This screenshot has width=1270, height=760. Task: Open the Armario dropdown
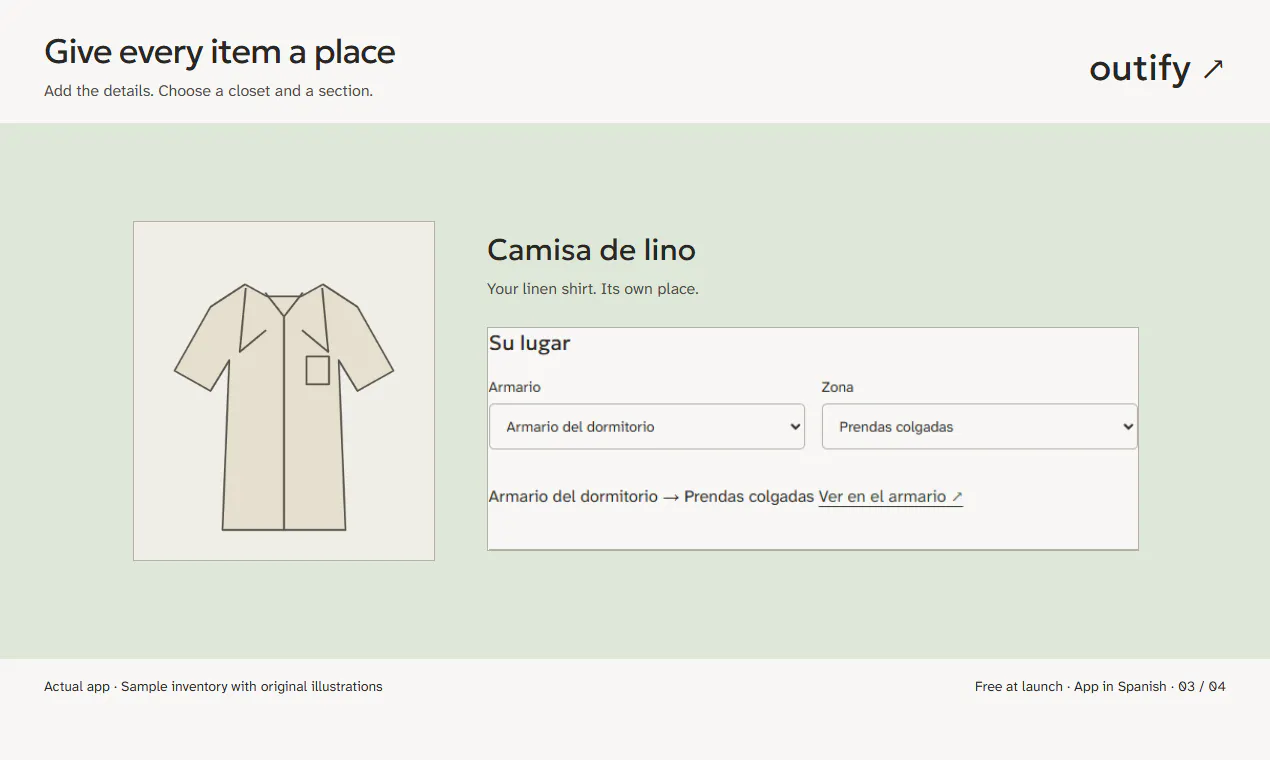[x=647, y=427]
